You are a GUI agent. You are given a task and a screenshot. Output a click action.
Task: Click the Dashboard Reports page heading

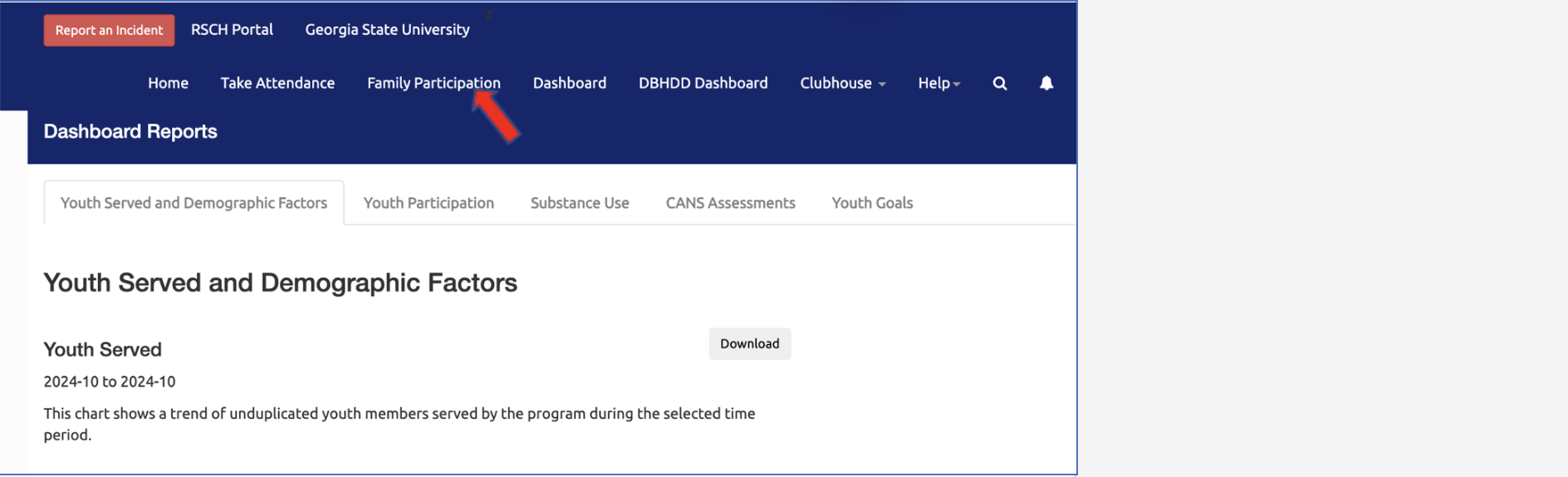(130, 131)
